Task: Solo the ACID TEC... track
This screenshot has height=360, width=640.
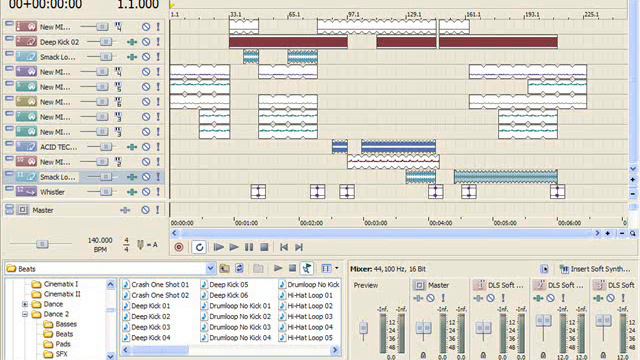Action: (158, 147)
